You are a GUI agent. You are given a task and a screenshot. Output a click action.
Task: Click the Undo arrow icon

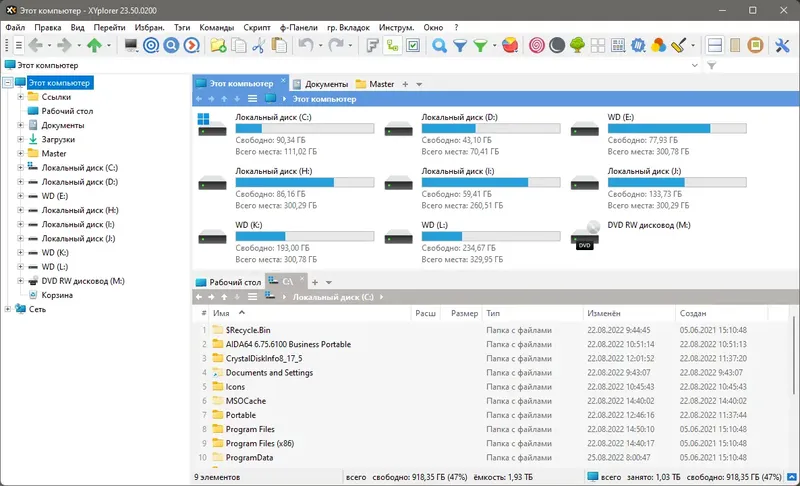[x=306, y=45]
